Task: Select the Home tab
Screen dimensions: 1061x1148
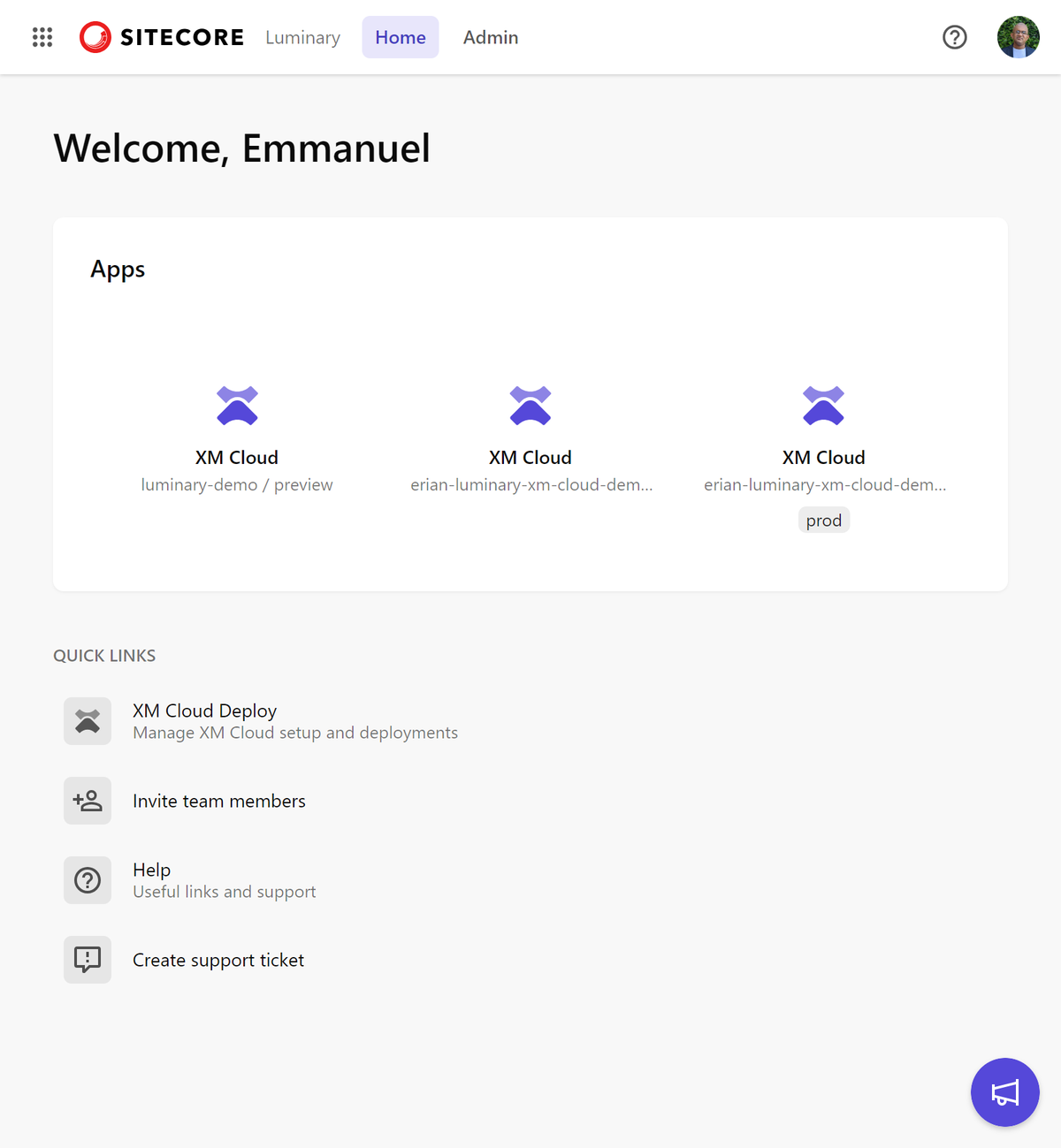Action: [x=400, y=37]
